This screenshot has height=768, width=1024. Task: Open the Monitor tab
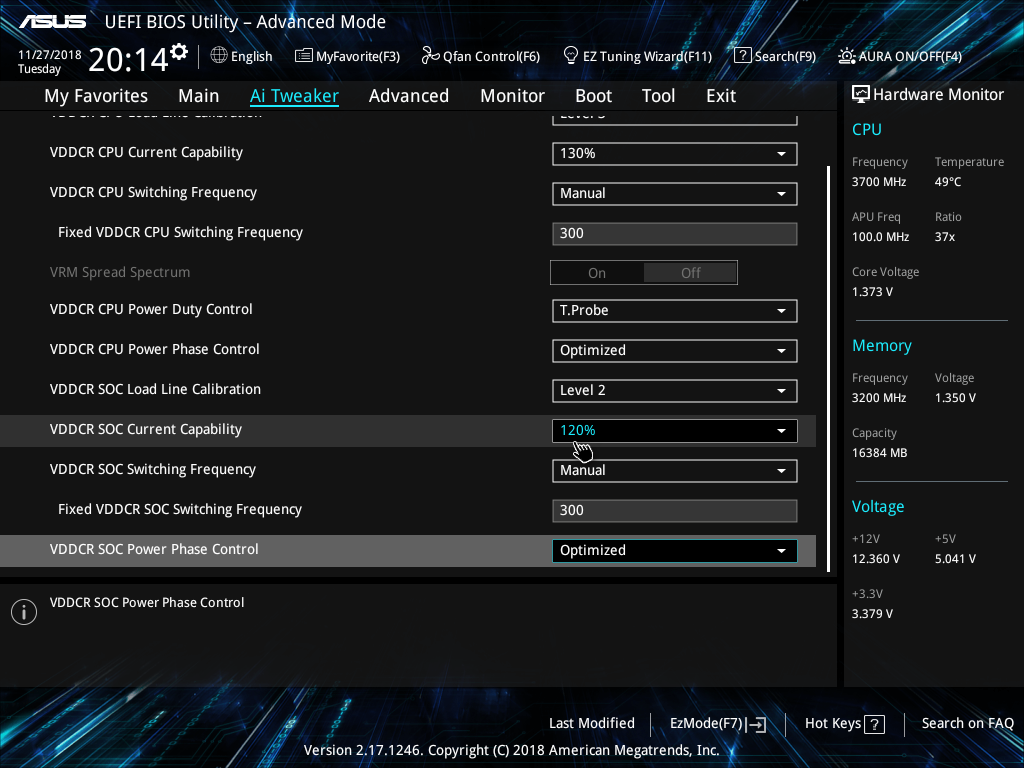[513, 96]
